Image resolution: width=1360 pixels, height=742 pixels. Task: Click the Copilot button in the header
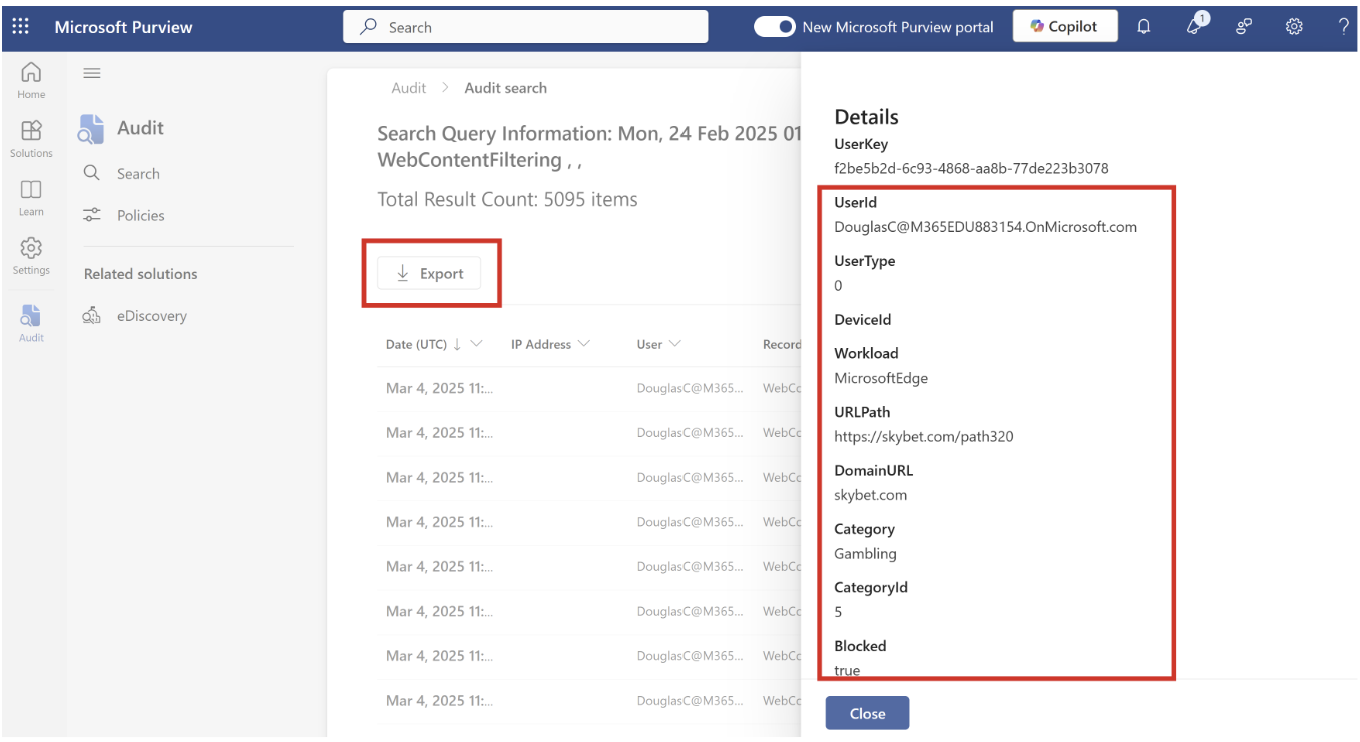(1065, 26)
